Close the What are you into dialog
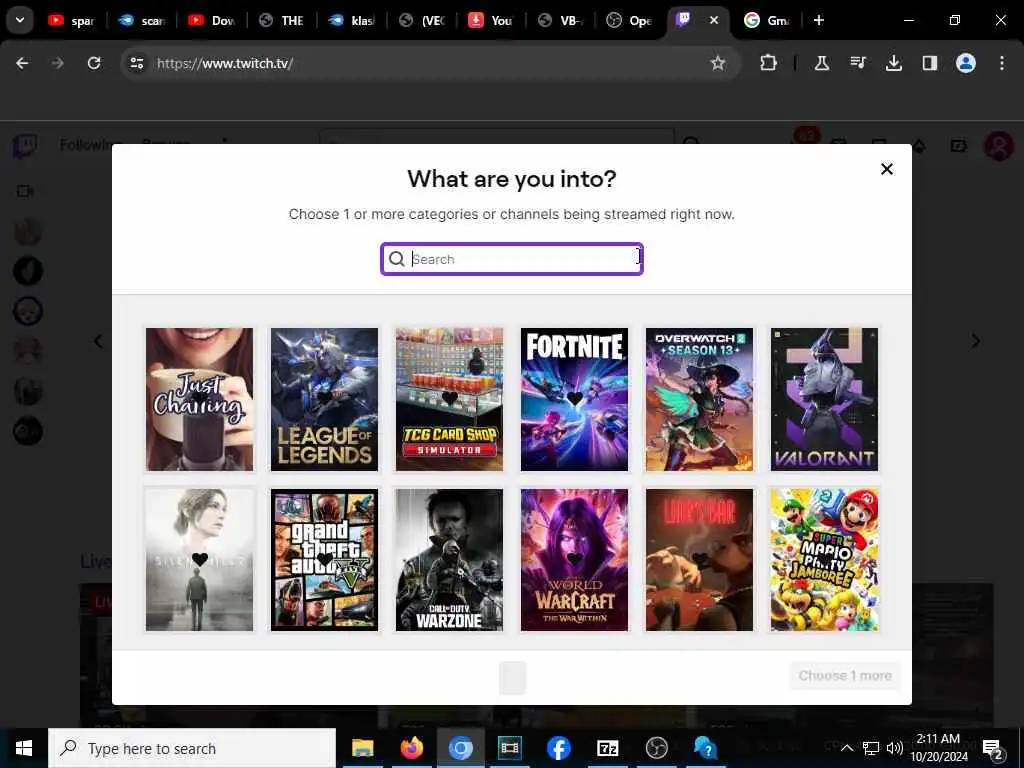Screen dimensions: 1024x768 [886, 169]
